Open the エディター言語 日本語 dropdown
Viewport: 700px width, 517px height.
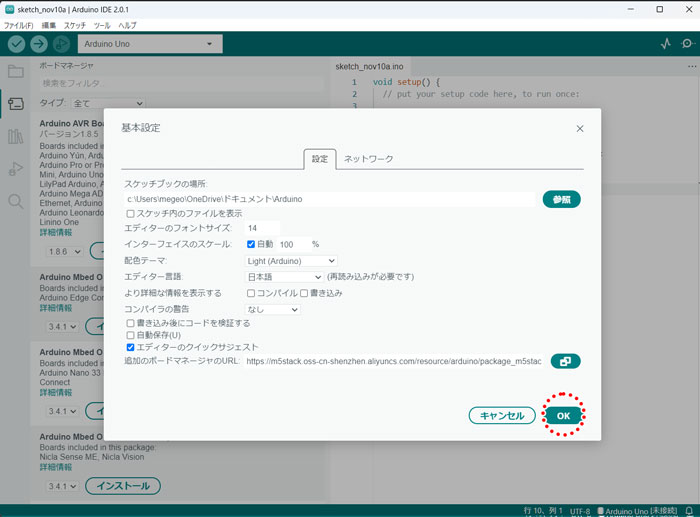click(284, 277)
